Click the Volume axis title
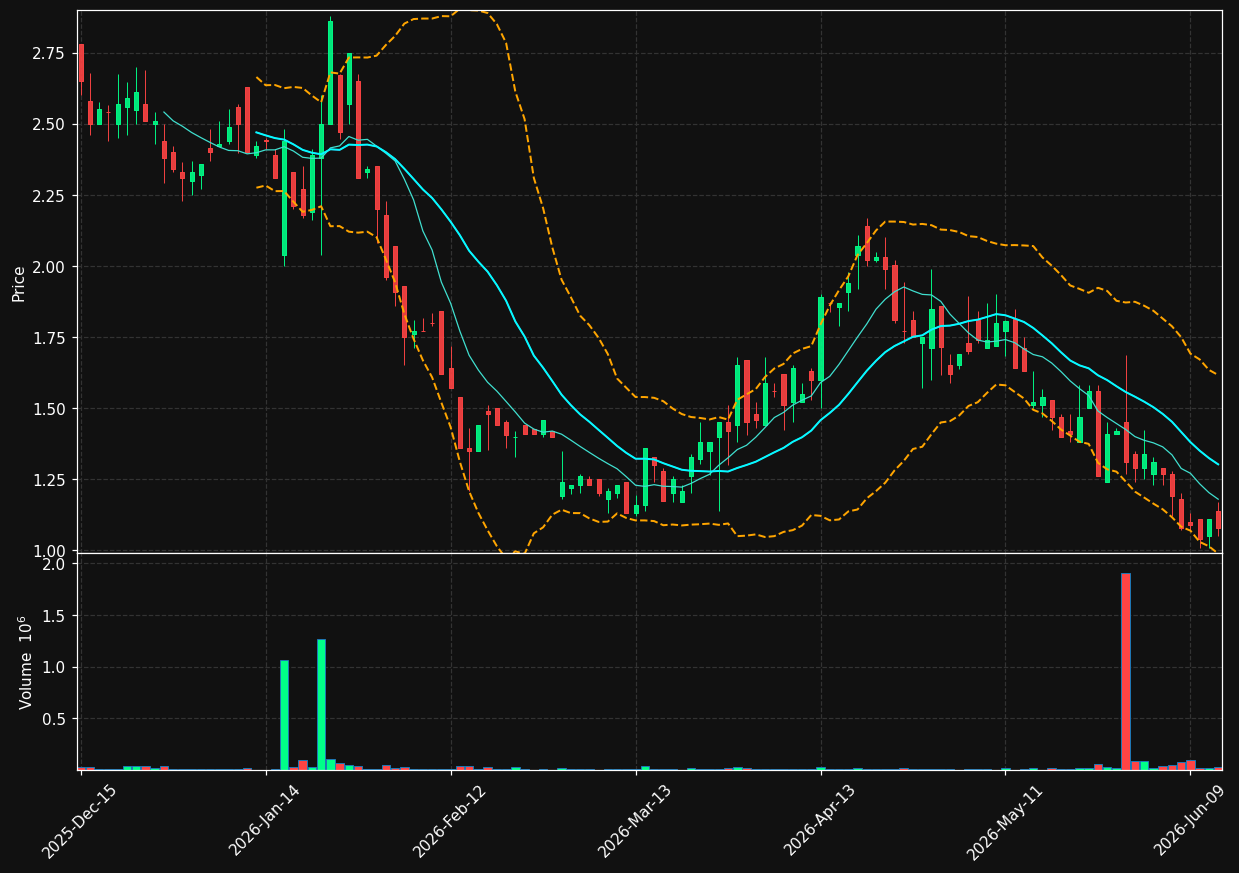The height and width of the screenshot is (873, 1239). 26,662
